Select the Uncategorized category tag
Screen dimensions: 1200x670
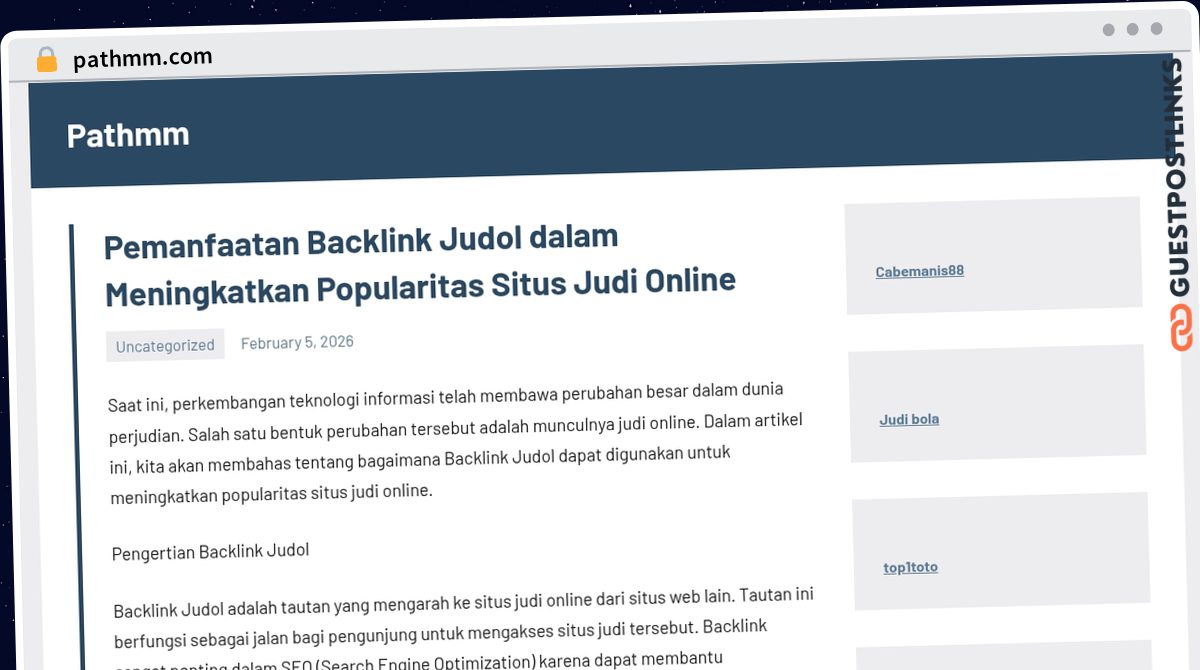[165, 346]
